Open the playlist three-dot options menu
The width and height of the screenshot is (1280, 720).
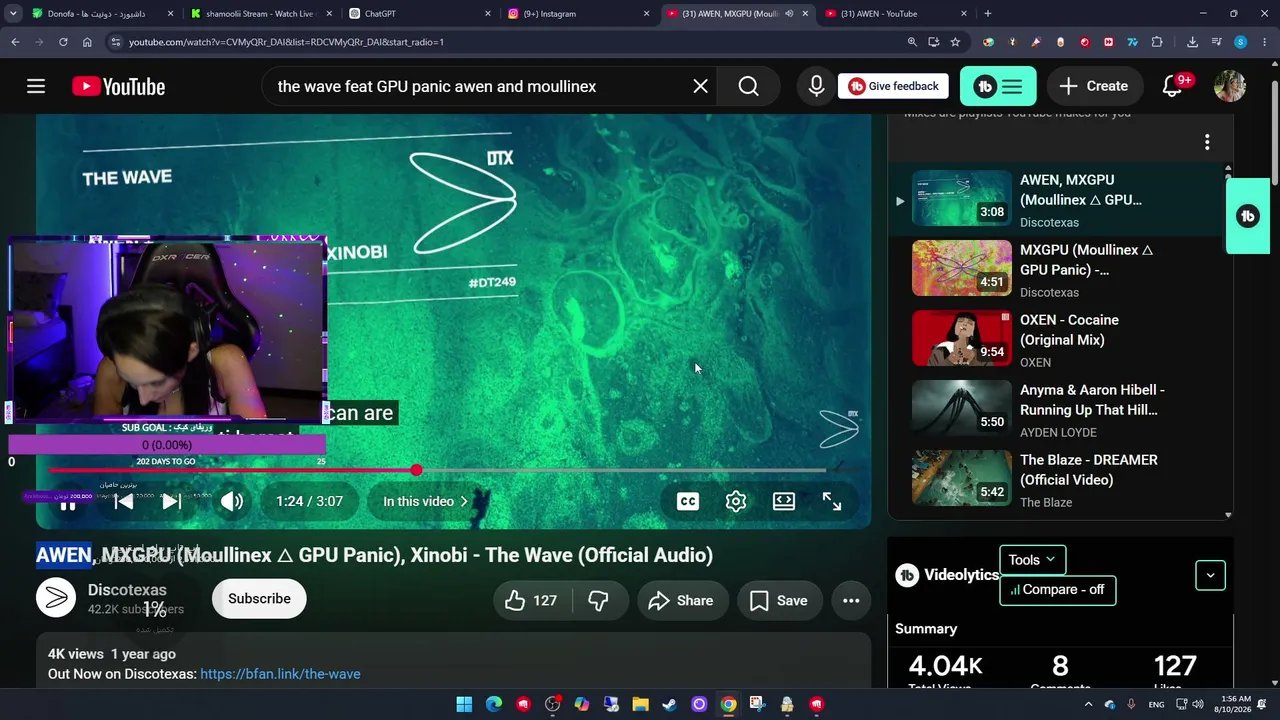click(1207, 142)
